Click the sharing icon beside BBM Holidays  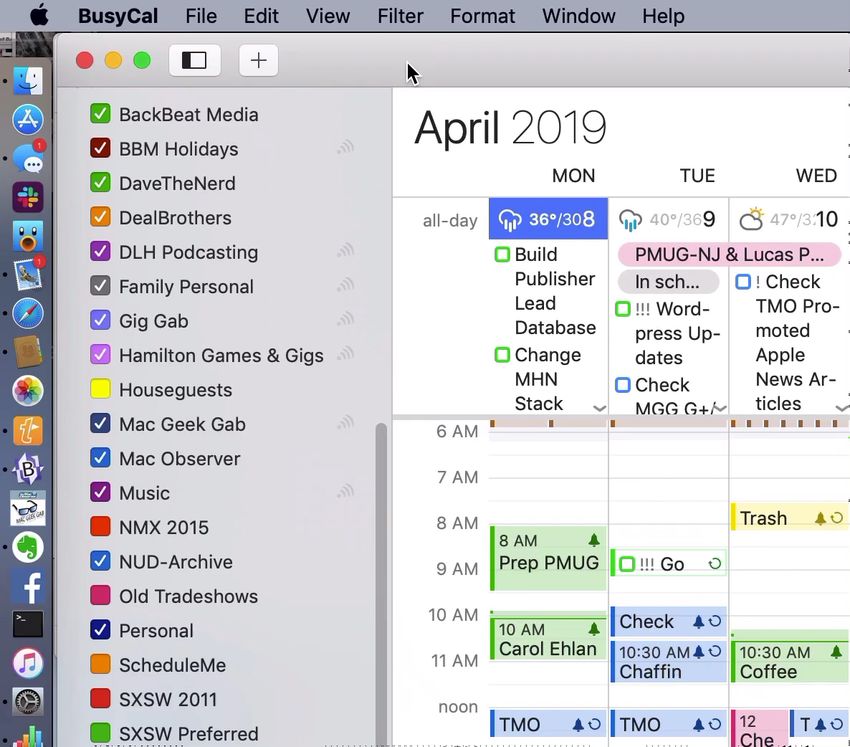pyautogui.click(x=345, y=147)
